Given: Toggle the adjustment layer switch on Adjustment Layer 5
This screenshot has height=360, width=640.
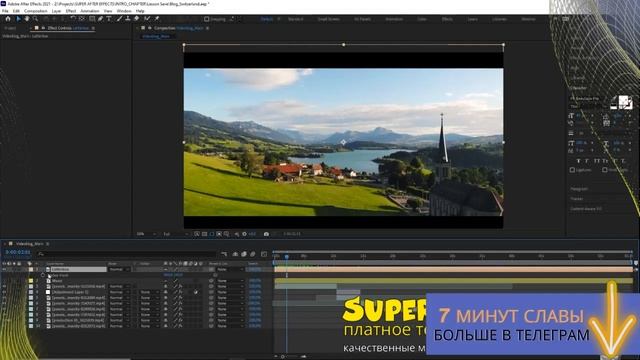Looking at the screenshot, I should [196, 292].
